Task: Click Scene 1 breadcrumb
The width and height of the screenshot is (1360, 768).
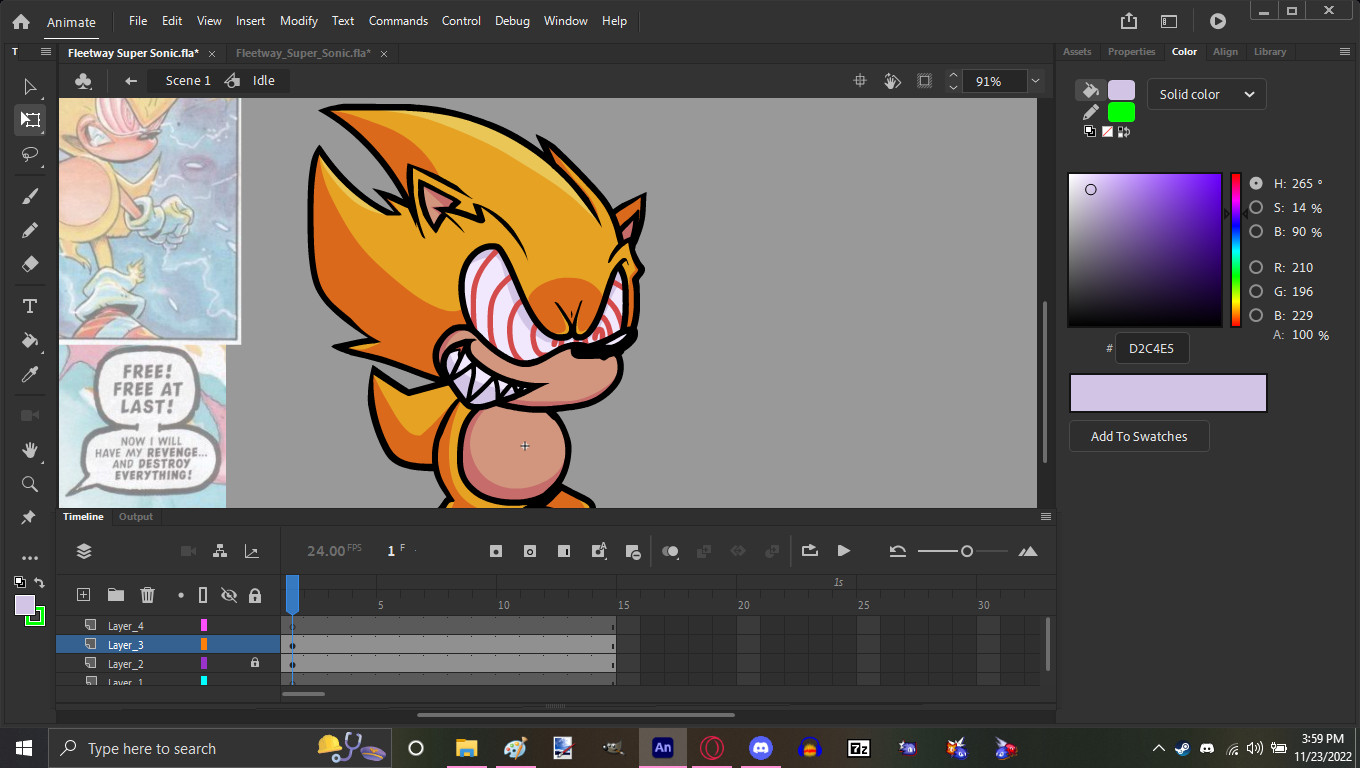Action: [188, 81]
